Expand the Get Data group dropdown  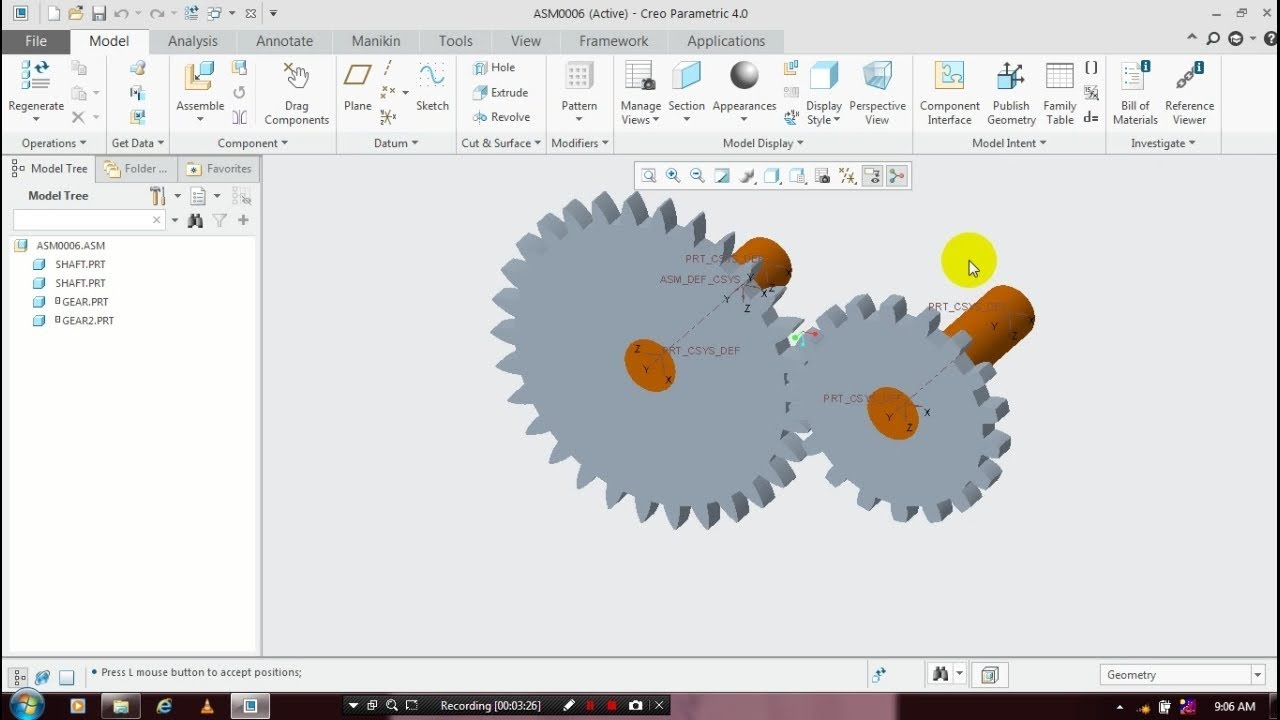138,143
